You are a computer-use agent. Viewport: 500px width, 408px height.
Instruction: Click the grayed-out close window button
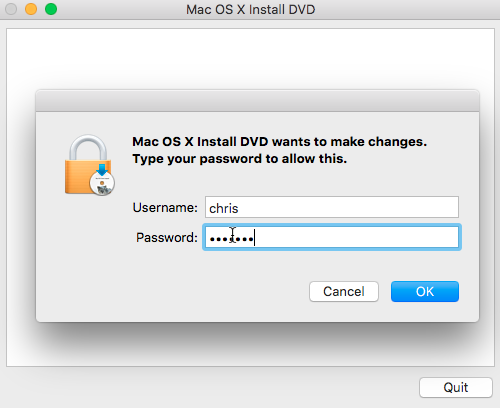coord(11,9)
